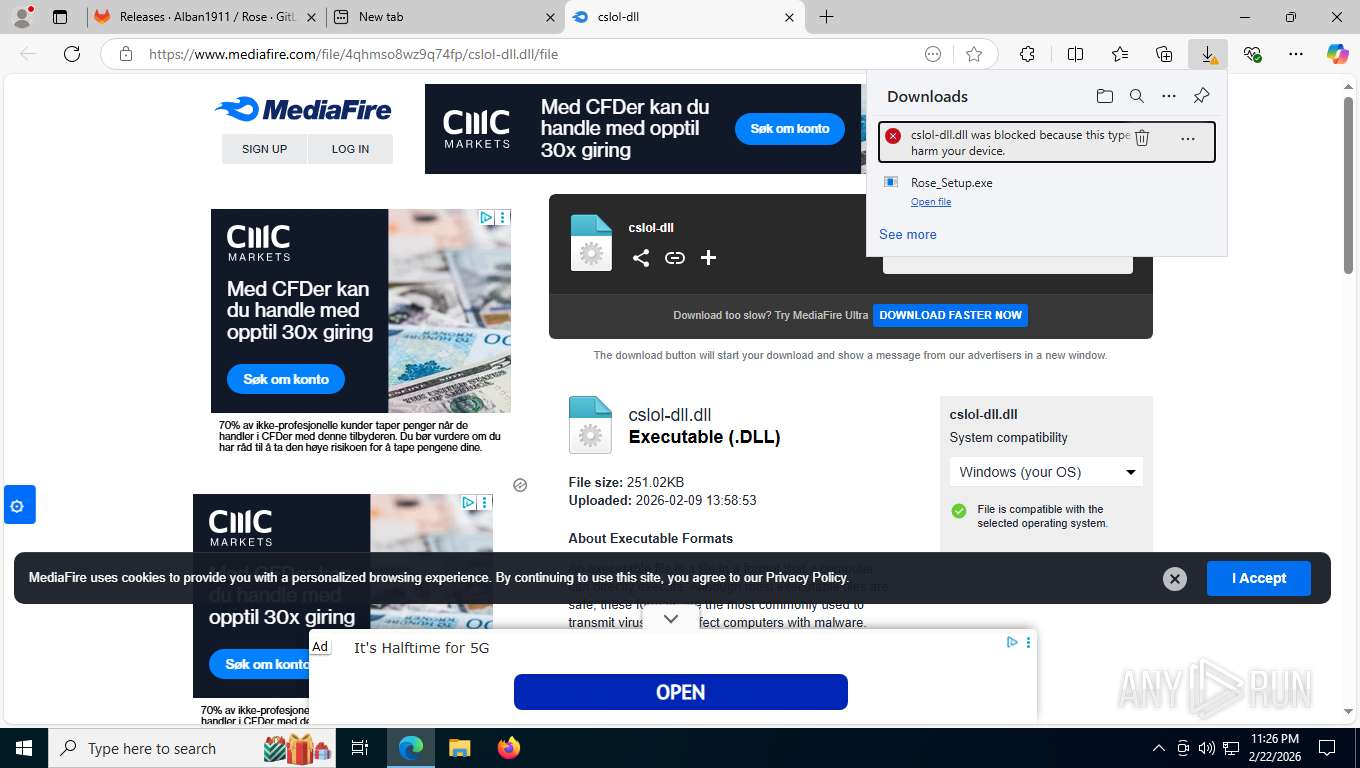
Task: Show hidden tray icons chevron
Action: (1159, 748)
